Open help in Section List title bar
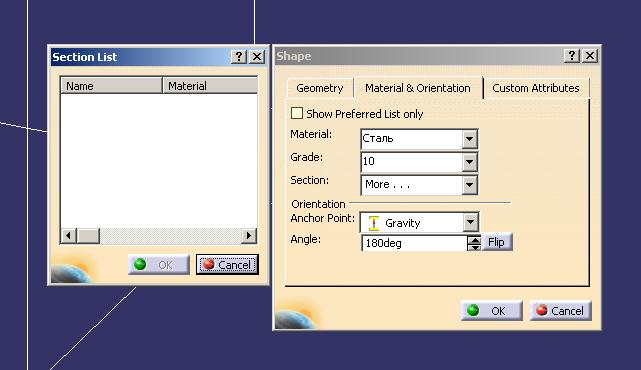The image size is (641, 370). pos(239,56)
